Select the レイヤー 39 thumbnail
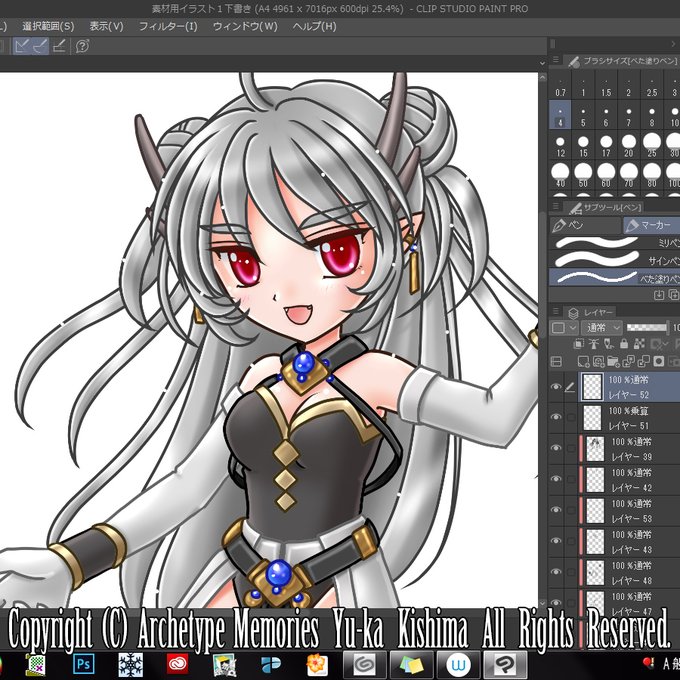Screen dimensions: 680x680 pos(595,448)
